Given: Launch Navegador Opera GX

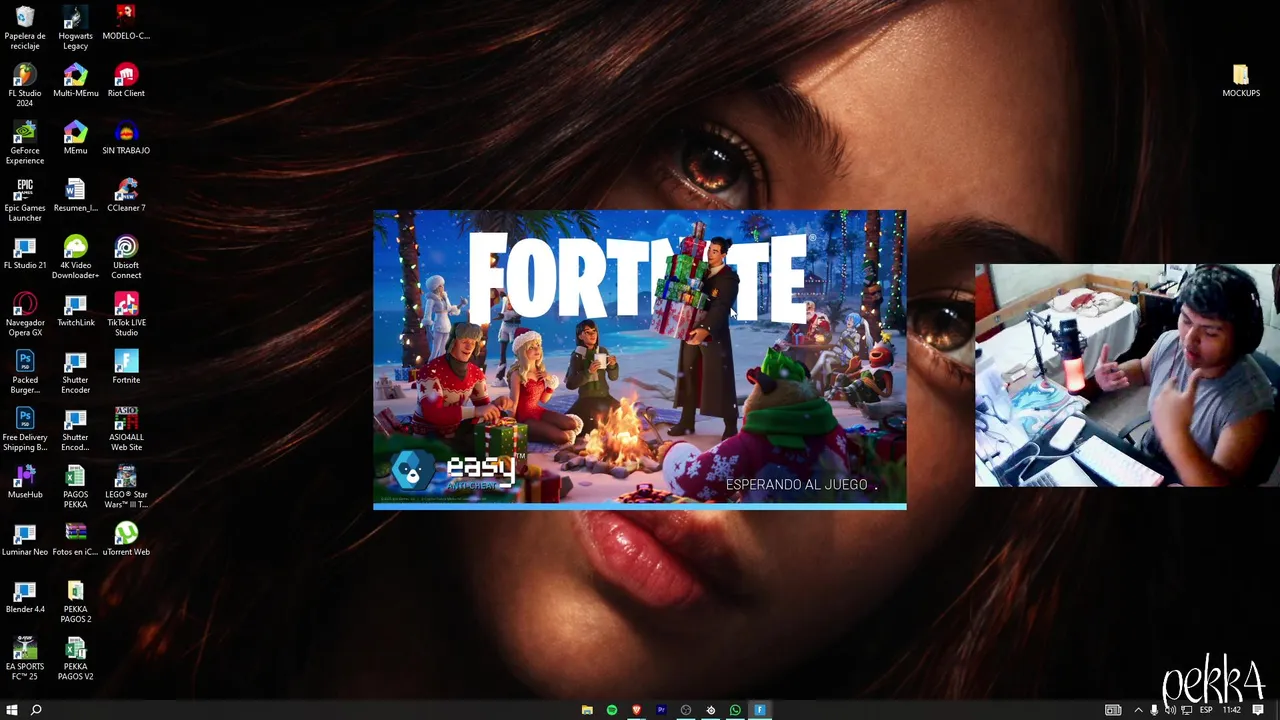Looking at the screenshot, I should click(x=25, y=314).
